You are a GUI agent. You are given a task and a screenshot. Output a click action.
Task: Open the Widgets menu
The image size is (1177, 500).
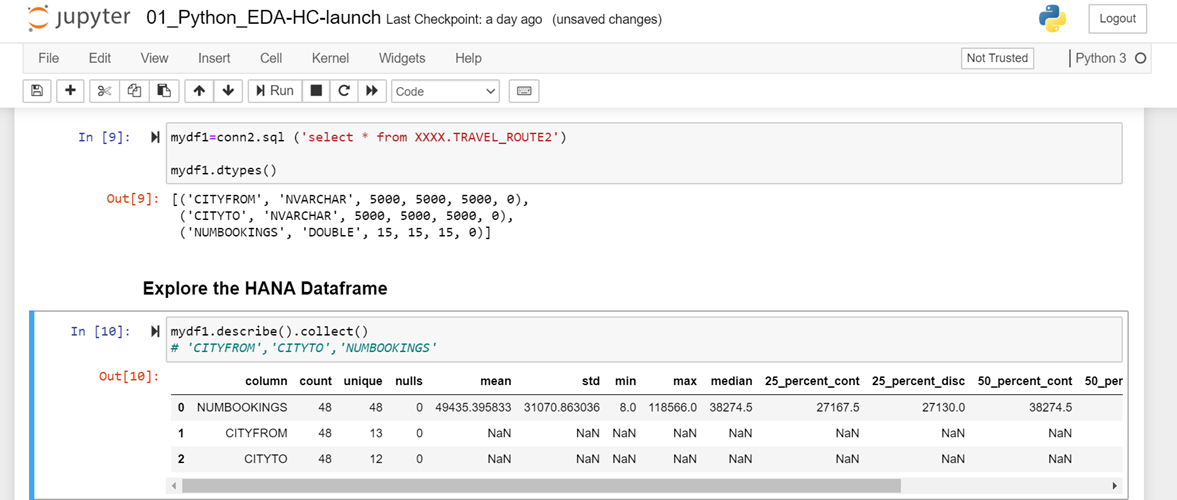pos(402,58)
